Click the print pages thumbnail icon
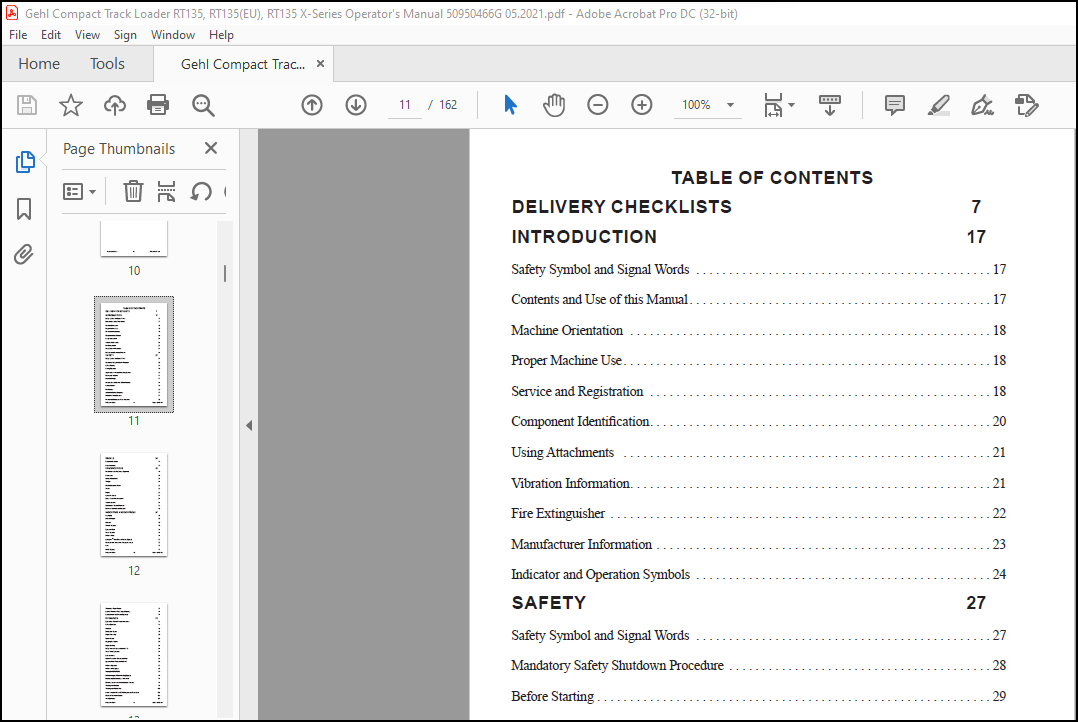This screenshot has width=1078, height=722. [x=166, y=191]
